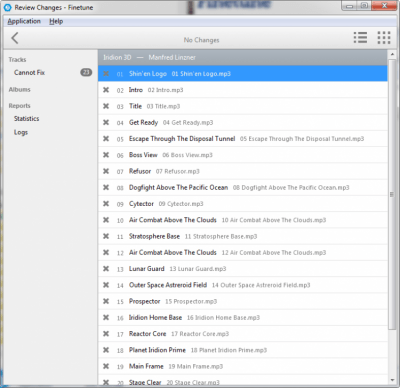Switch to grid view icon
400x388 pixels.
click(x=384, y=37)
